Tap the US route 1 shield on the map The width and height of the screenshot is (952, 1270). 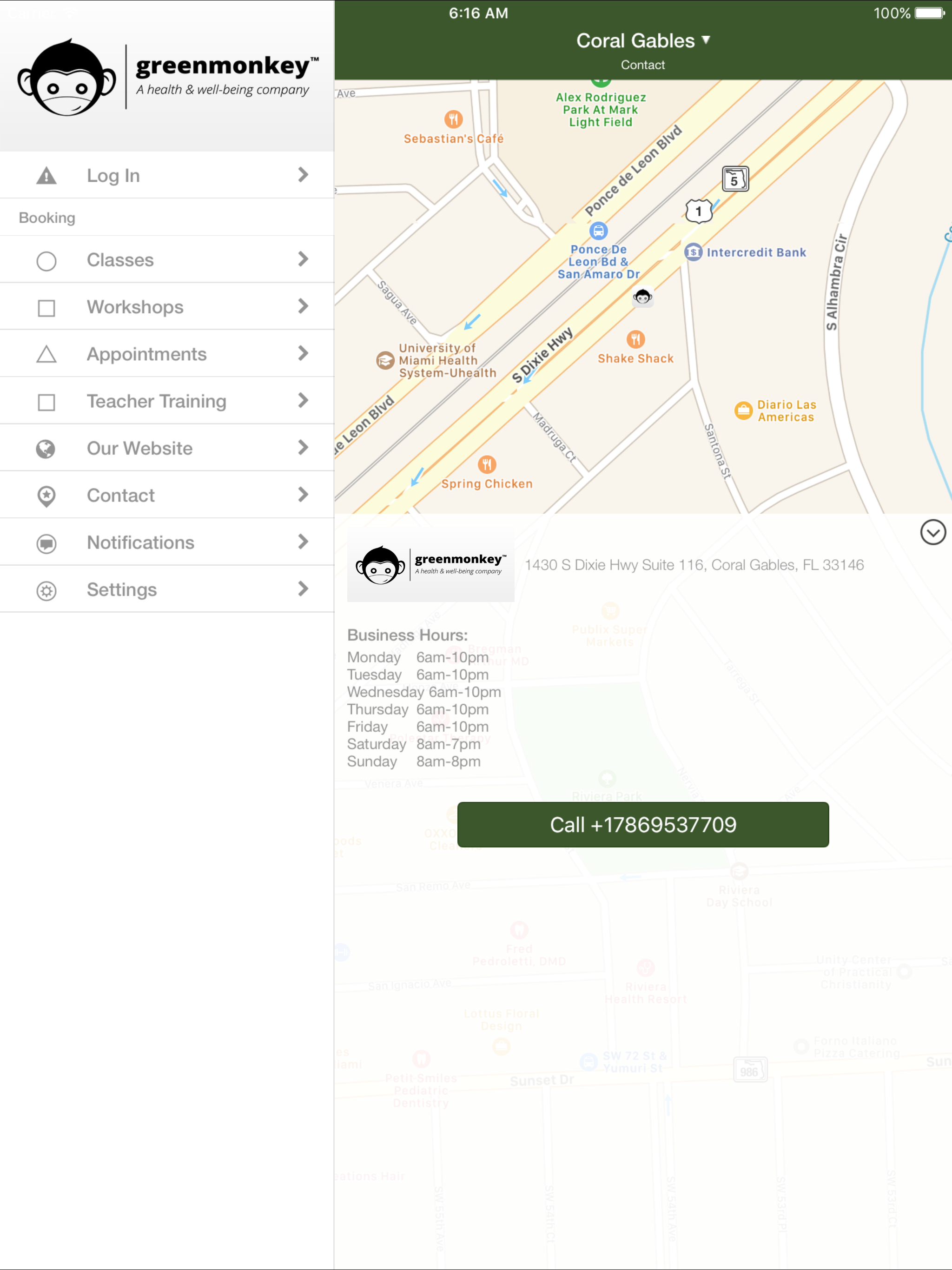[699, 212]
